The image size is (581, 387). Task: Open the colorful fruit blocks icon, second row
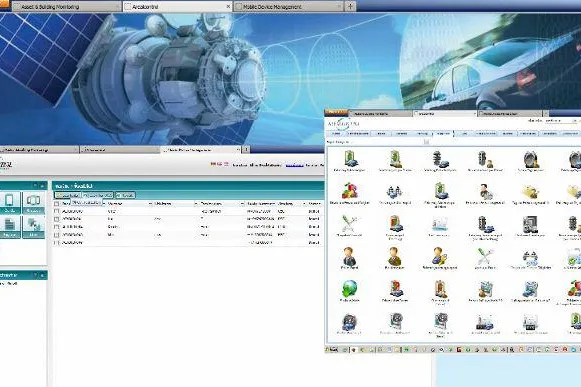[x=349, y=191]
